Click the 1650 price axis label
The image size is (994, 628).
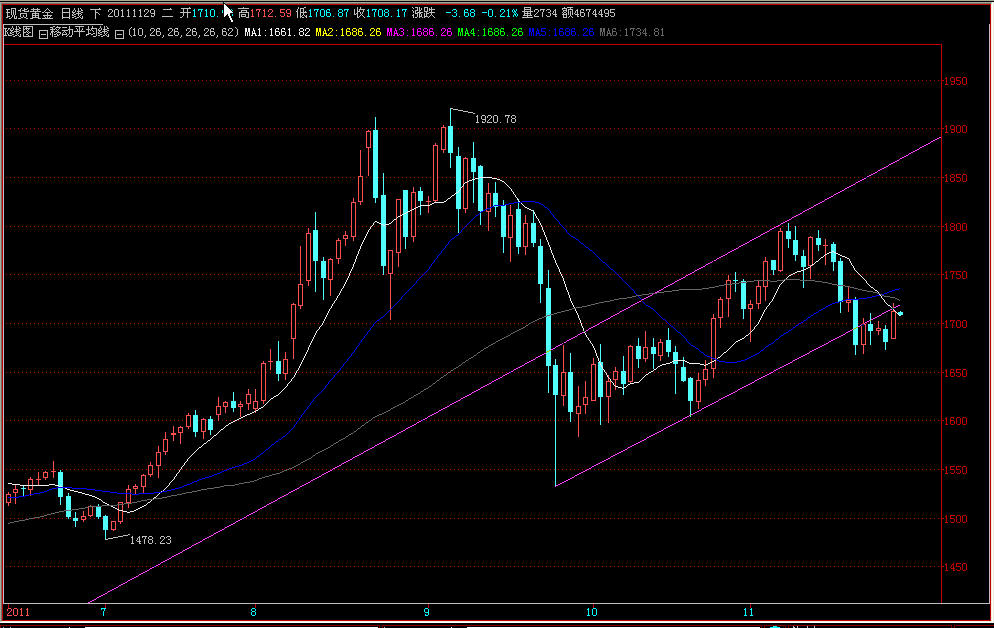pos(955,373)
